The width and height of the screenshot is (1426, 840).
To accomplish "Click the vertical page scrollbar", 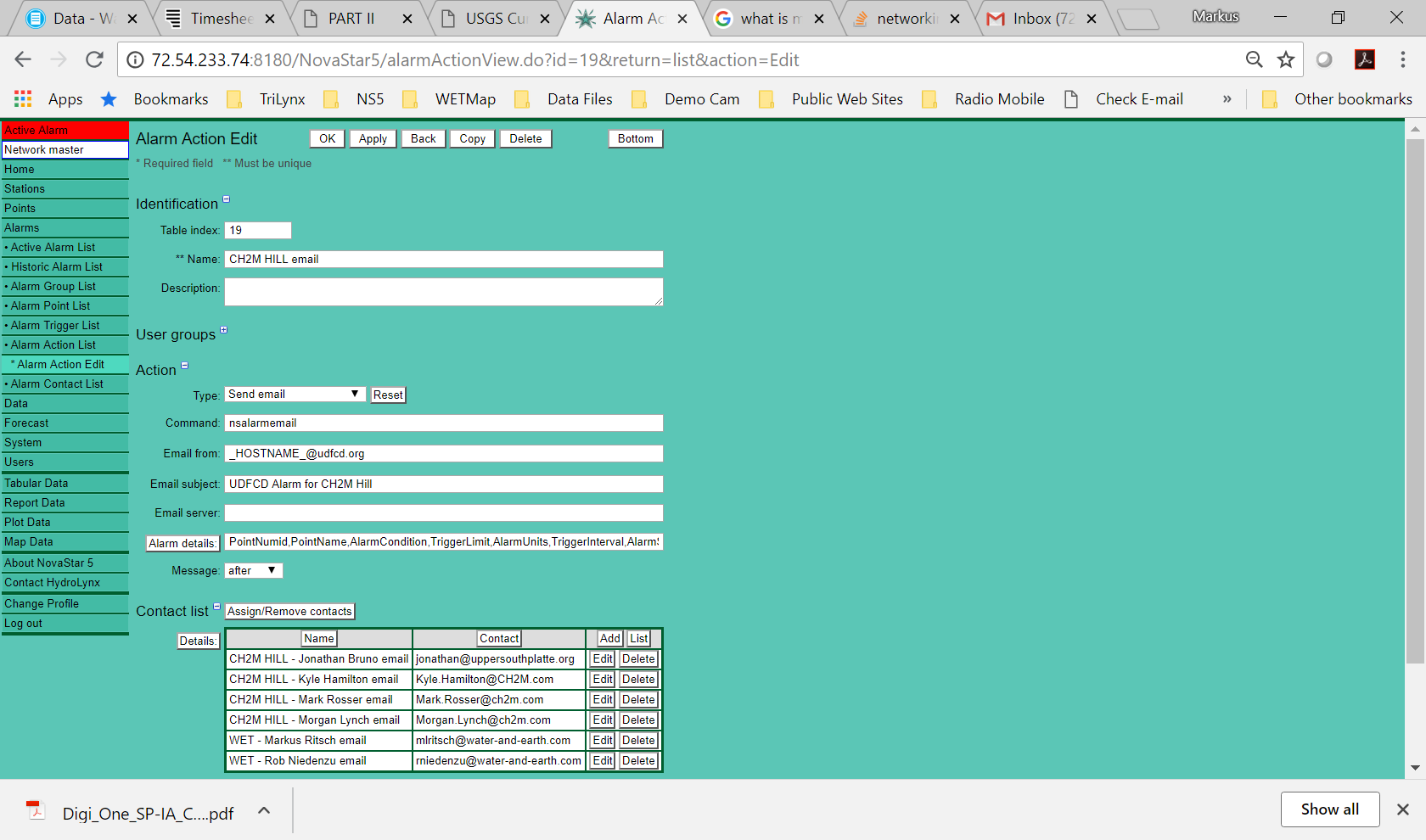I will pyautogui.click(x=1415, y=399).
